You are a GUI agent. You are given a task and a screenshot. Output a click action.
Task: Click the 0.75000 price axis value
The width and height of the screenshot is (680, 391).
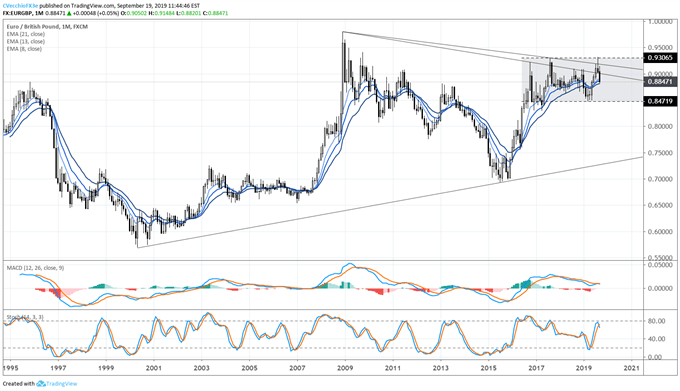[661, 153]
